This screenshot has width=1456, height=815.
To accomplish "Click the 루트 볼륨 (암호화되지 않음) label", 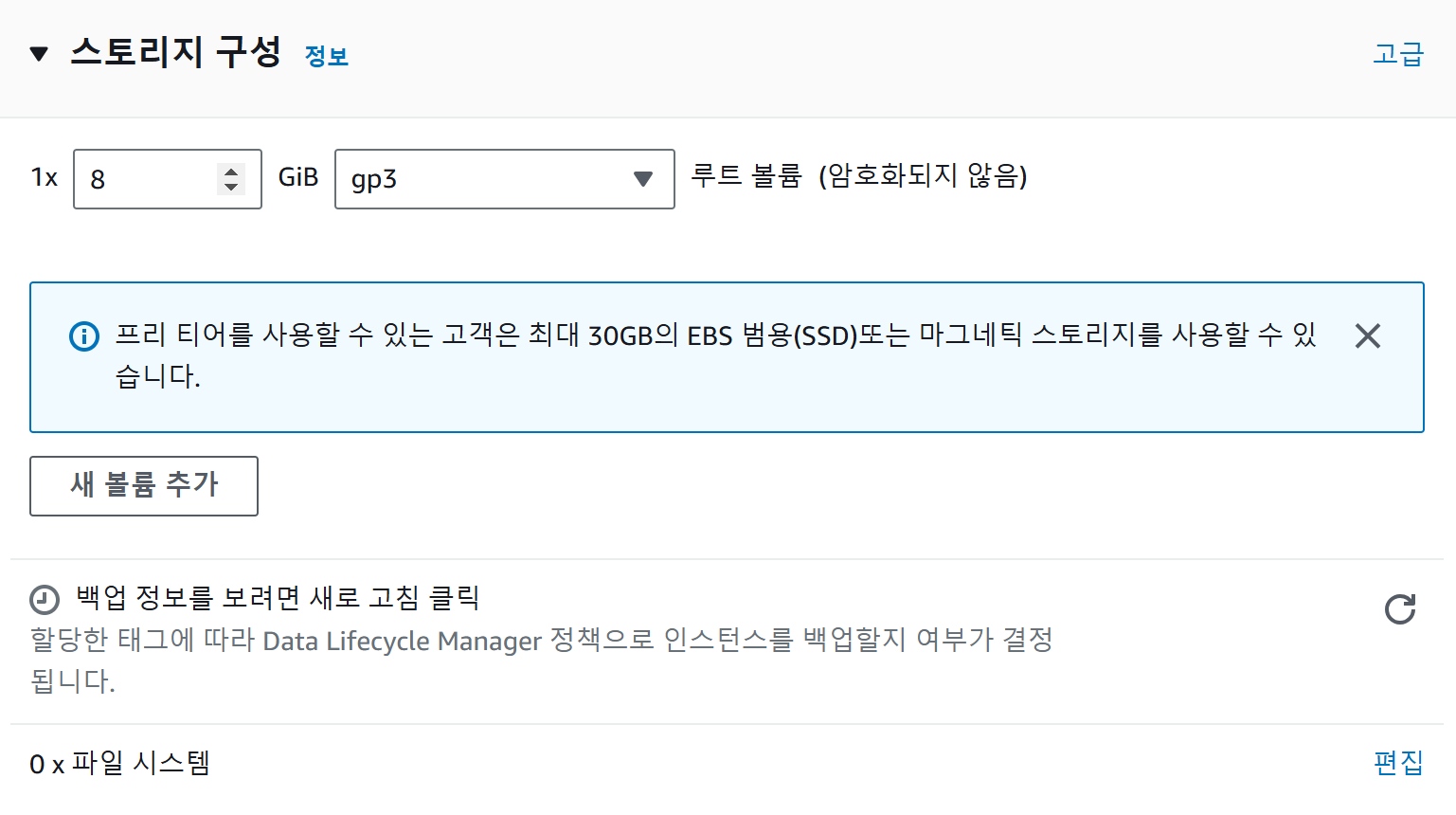I will tap(859, 176).
